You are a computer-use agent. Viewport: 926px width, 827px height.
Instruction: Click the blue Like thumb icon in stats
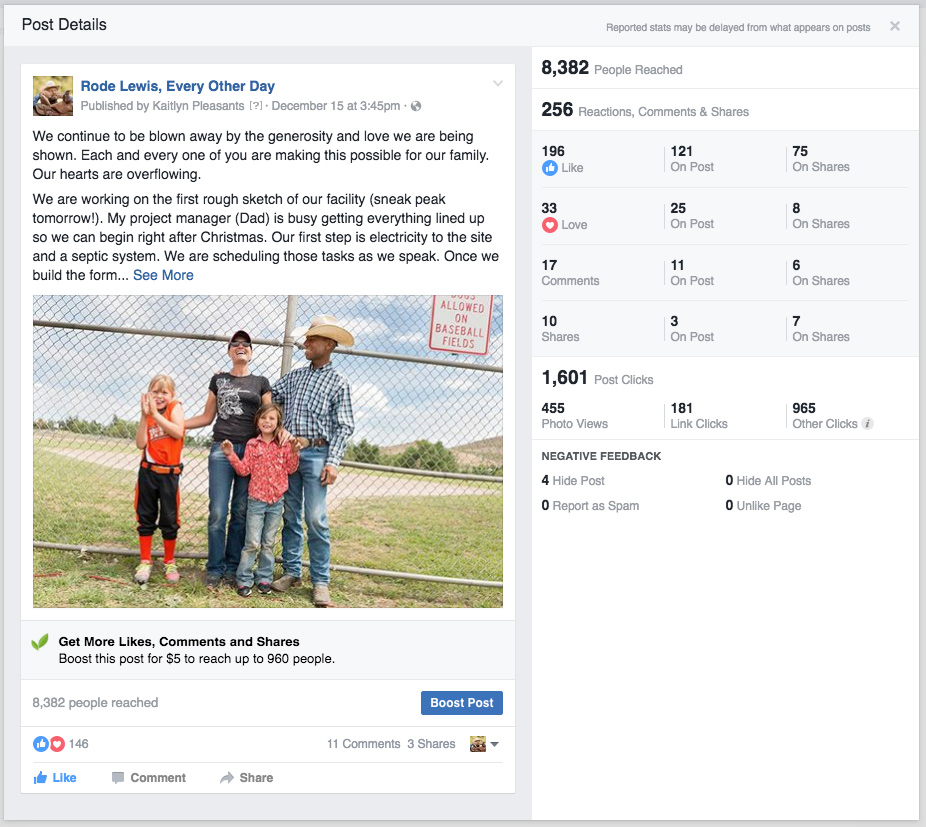(x=549, y=168)
